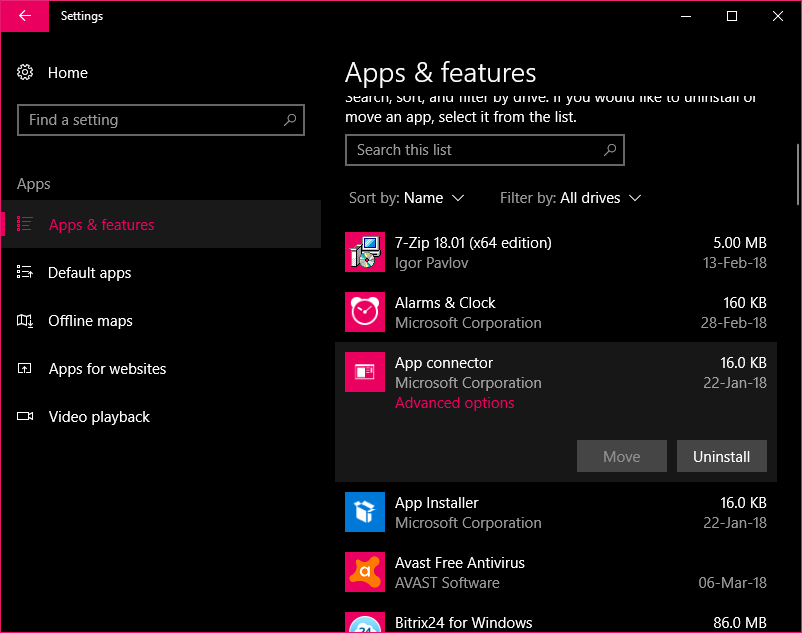The height and width of the screenshot is (633, 802).
Task: Click the Apps & features list icon
Action: click(x=25, y=224)
